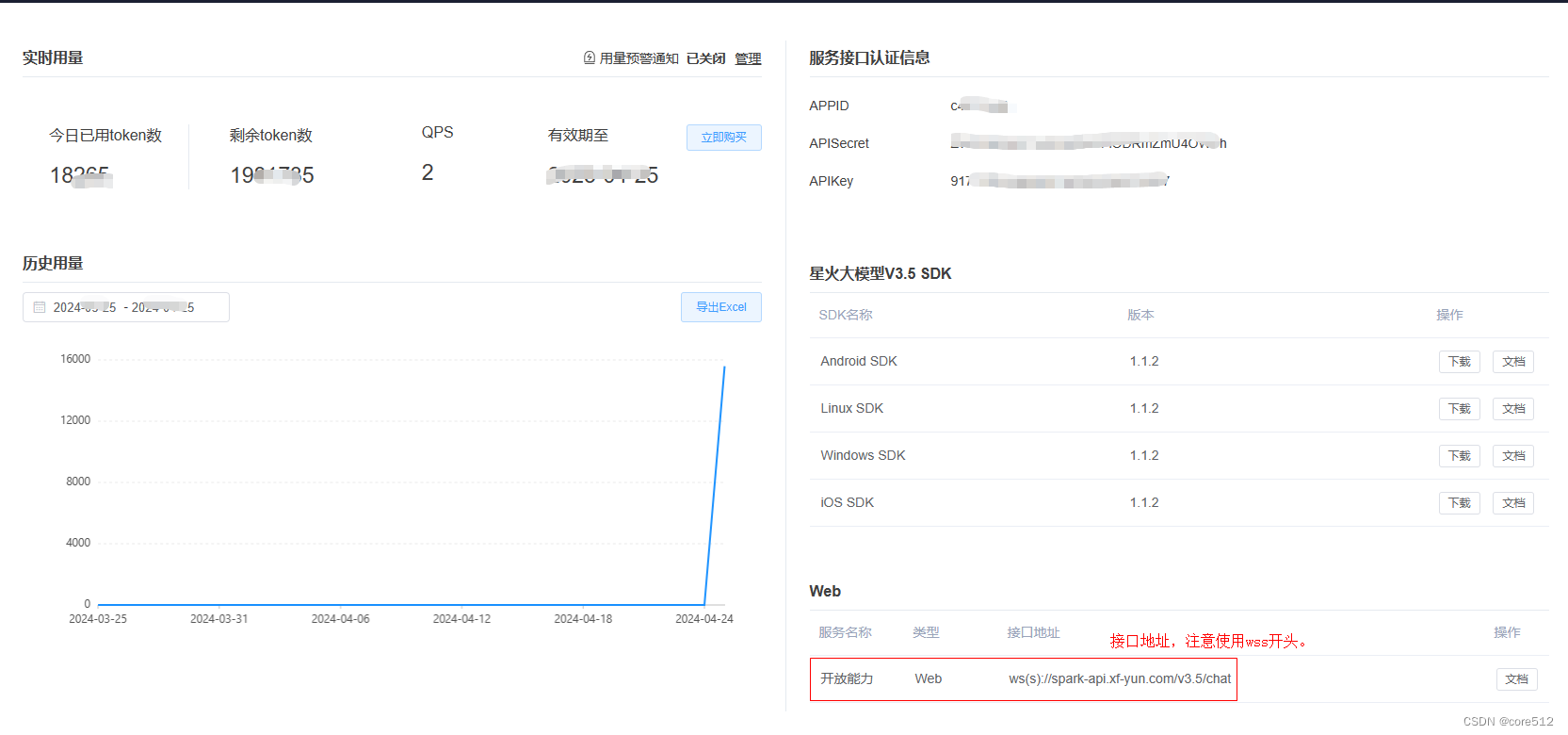Viewport: 1568px width, 735px height.
Task: Click the 2024-03-25 x-axis date label
Action: [98, 619]
